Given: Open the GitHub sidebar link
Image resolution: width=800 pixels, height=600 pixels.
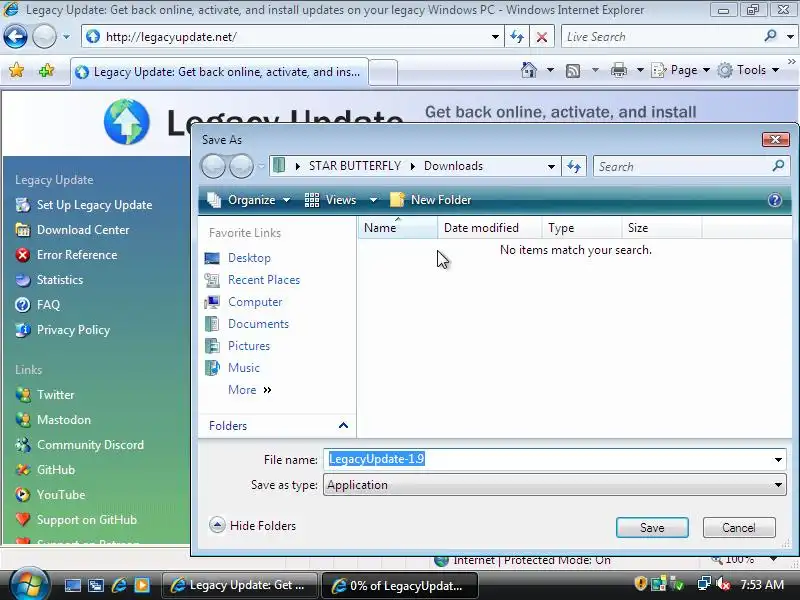Looking at the screenshot, I should (56, 469).
